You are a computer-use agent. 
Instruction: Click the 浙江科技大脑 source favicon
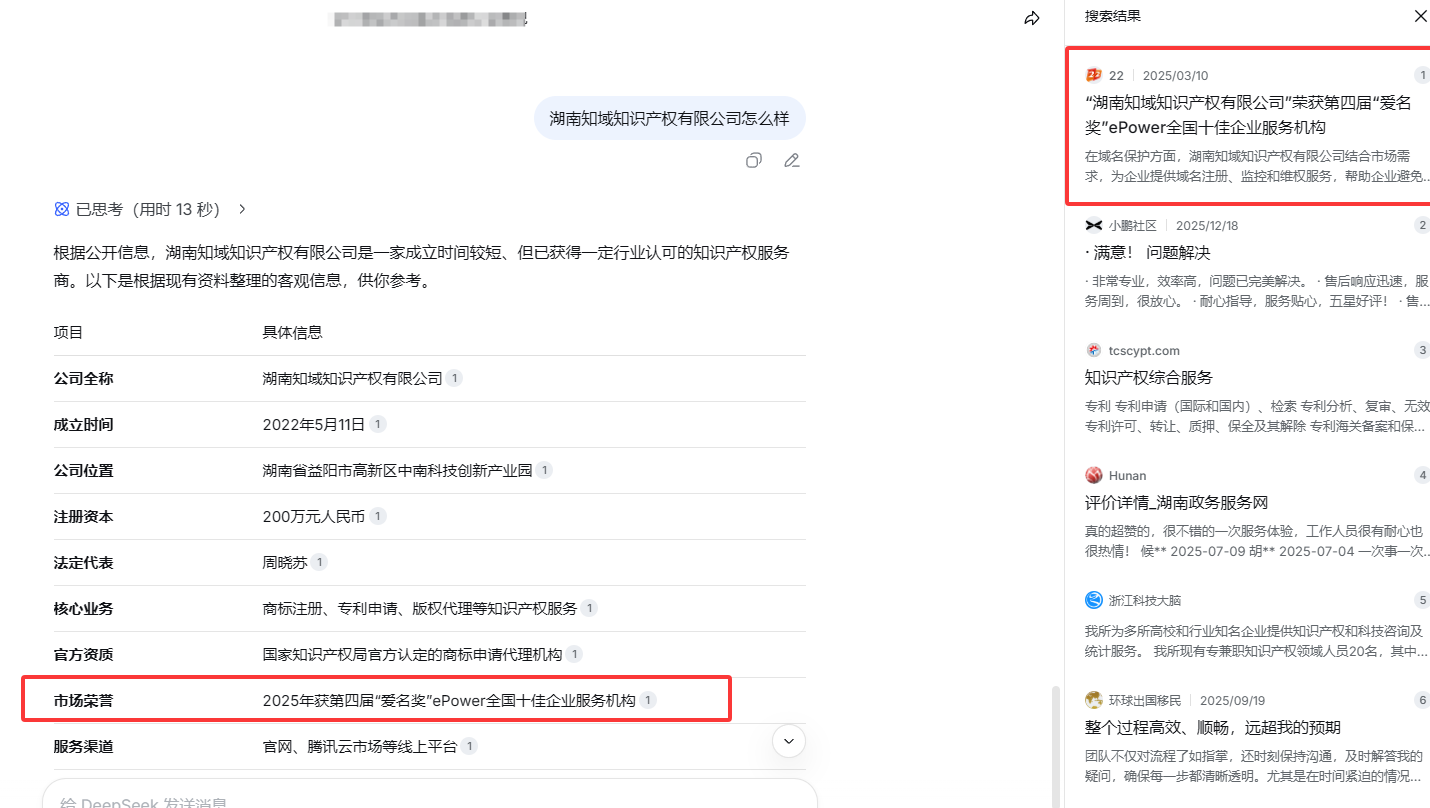(1093, 600)
